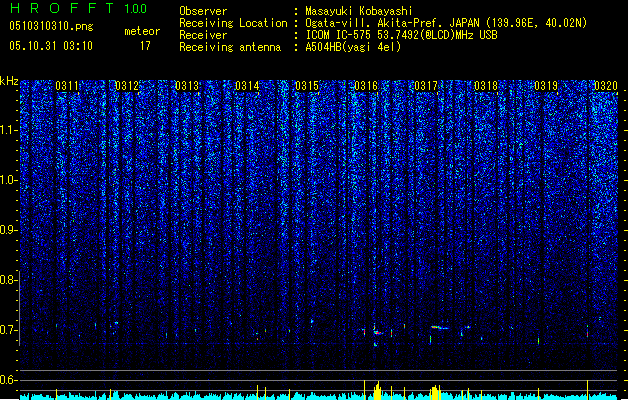Click antenna value A504HB(yagi 4el)
Screen dimensions: 629x400
[353, 47]
